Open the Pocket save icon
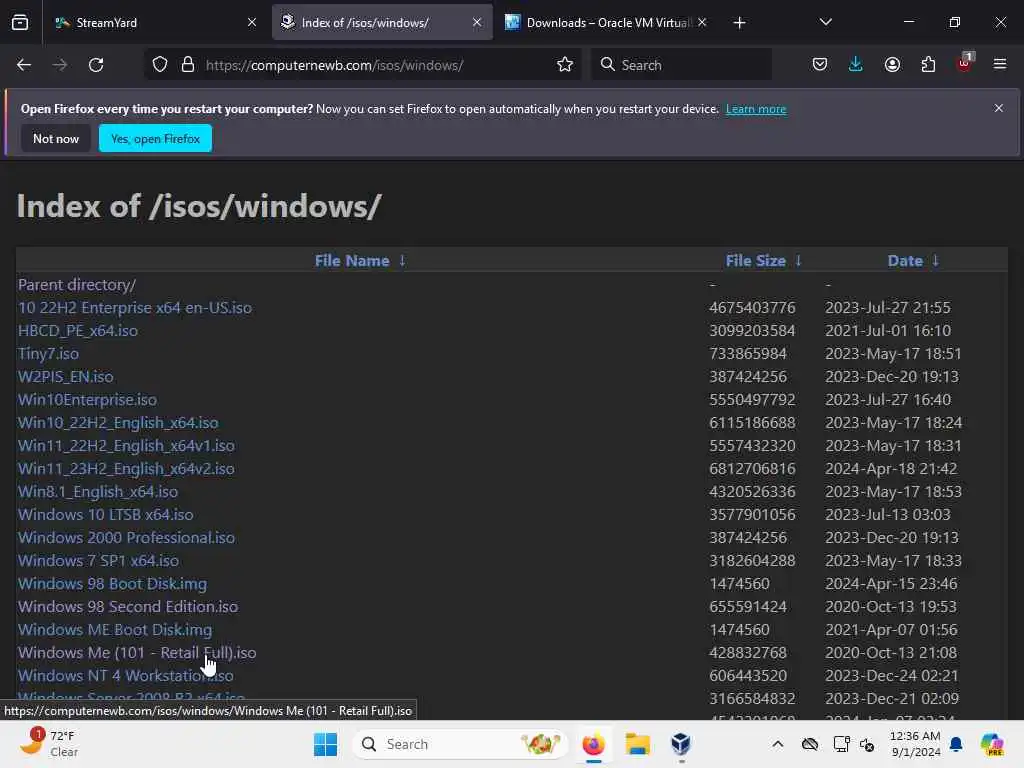The image size is (1024, 768). 820,65
